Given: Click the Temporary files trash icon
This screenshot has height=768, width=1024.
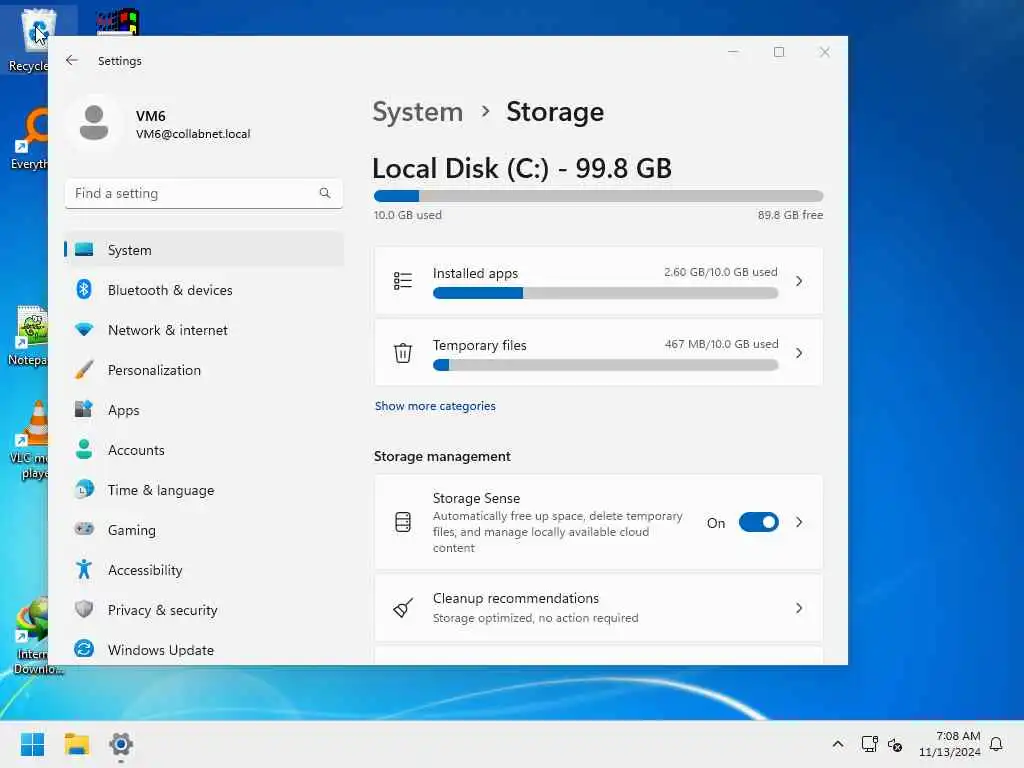Looking at the screenshot, I should [x=403, y=353].
